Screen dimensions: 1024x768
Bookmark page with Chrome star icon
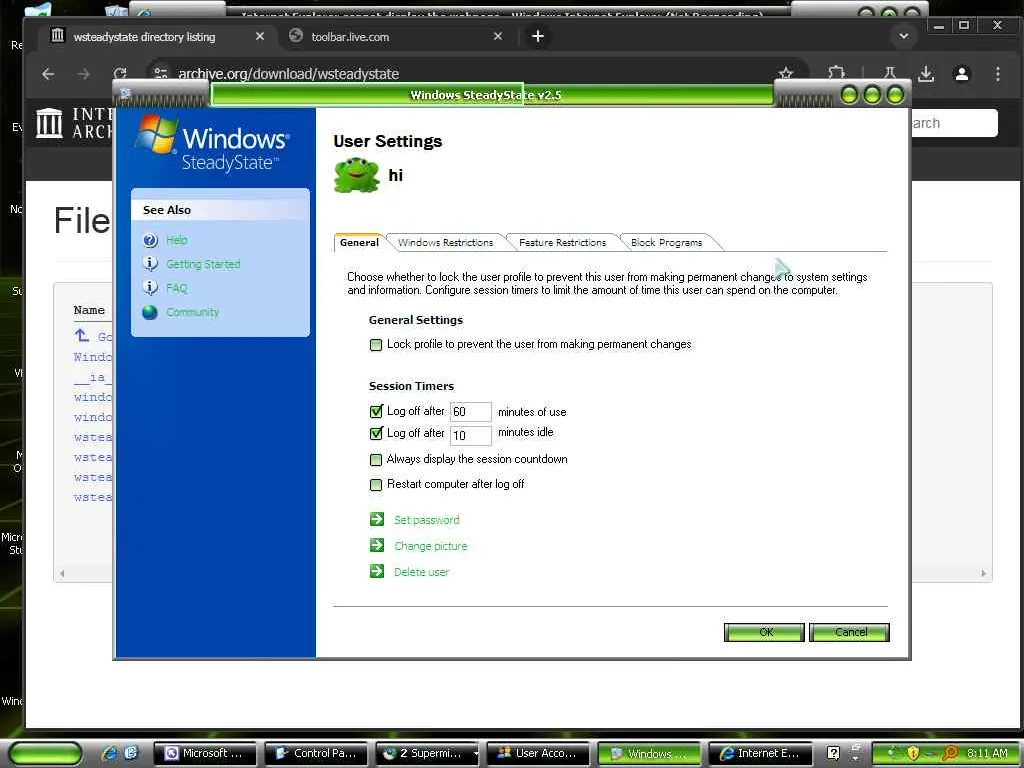click(x=786, y=73)
